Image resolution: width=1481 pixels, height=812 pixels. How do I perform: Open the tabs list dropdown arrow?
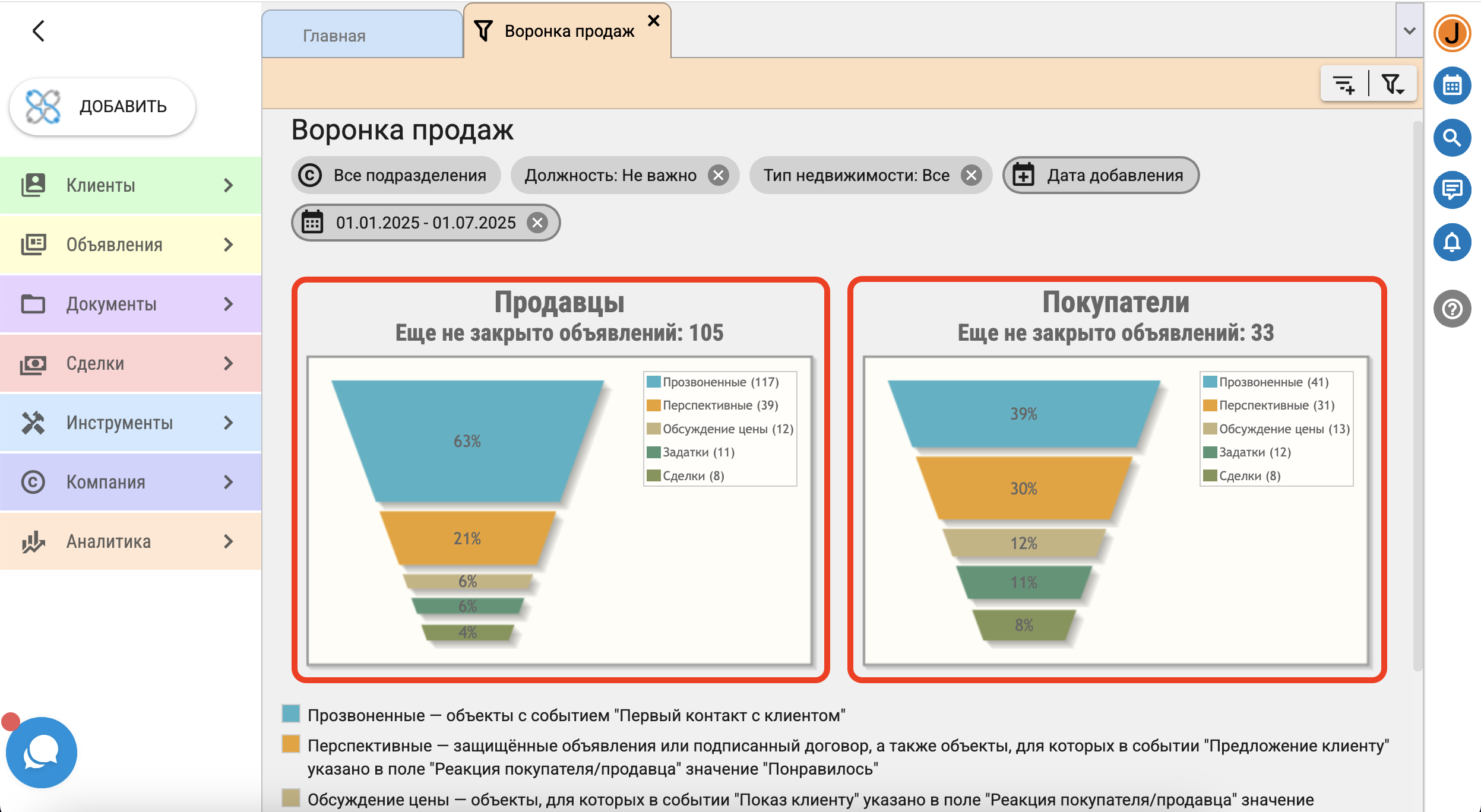tap(1409, 31)
